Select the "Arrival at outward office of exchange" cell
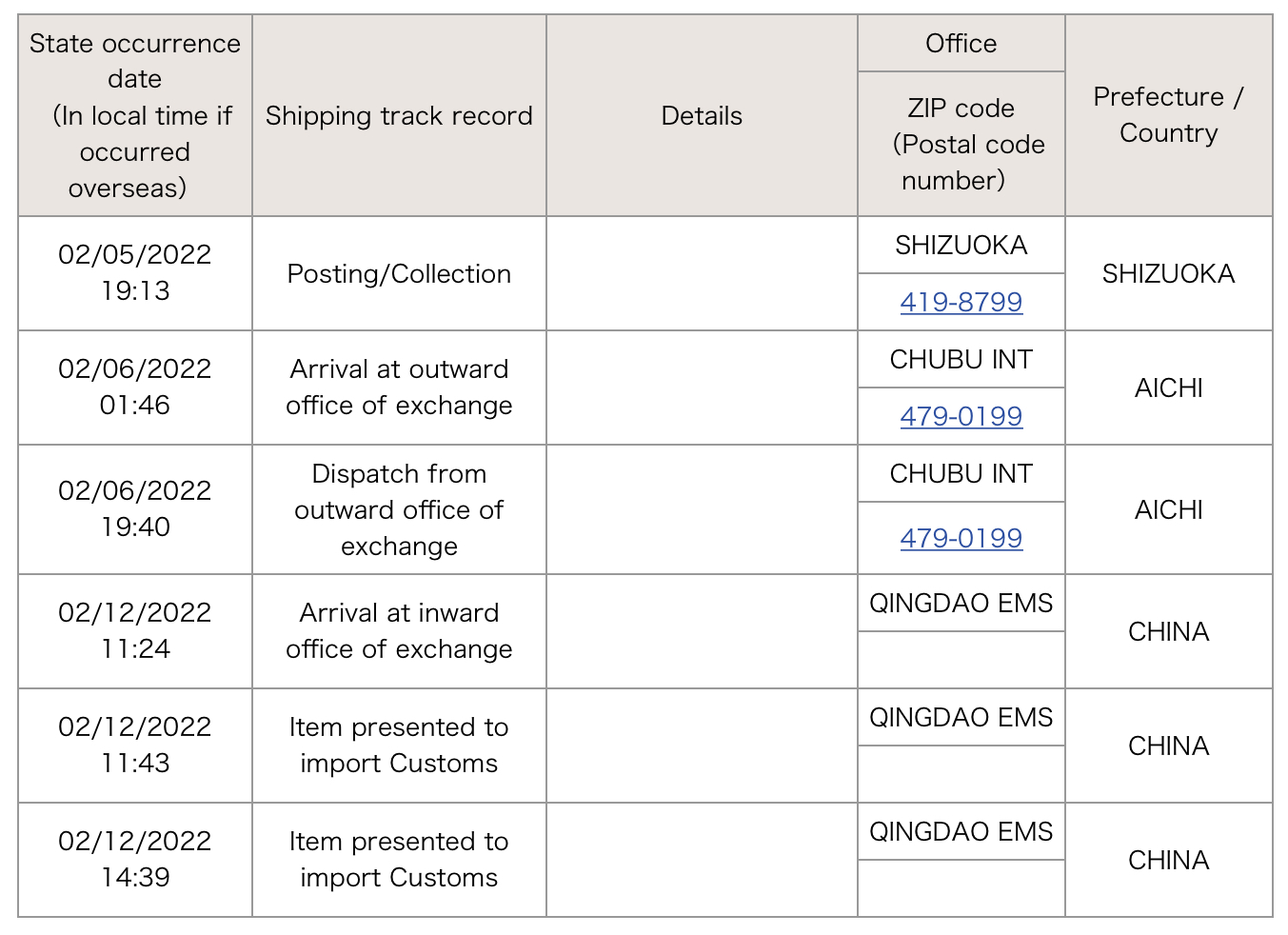 [399, 388]
